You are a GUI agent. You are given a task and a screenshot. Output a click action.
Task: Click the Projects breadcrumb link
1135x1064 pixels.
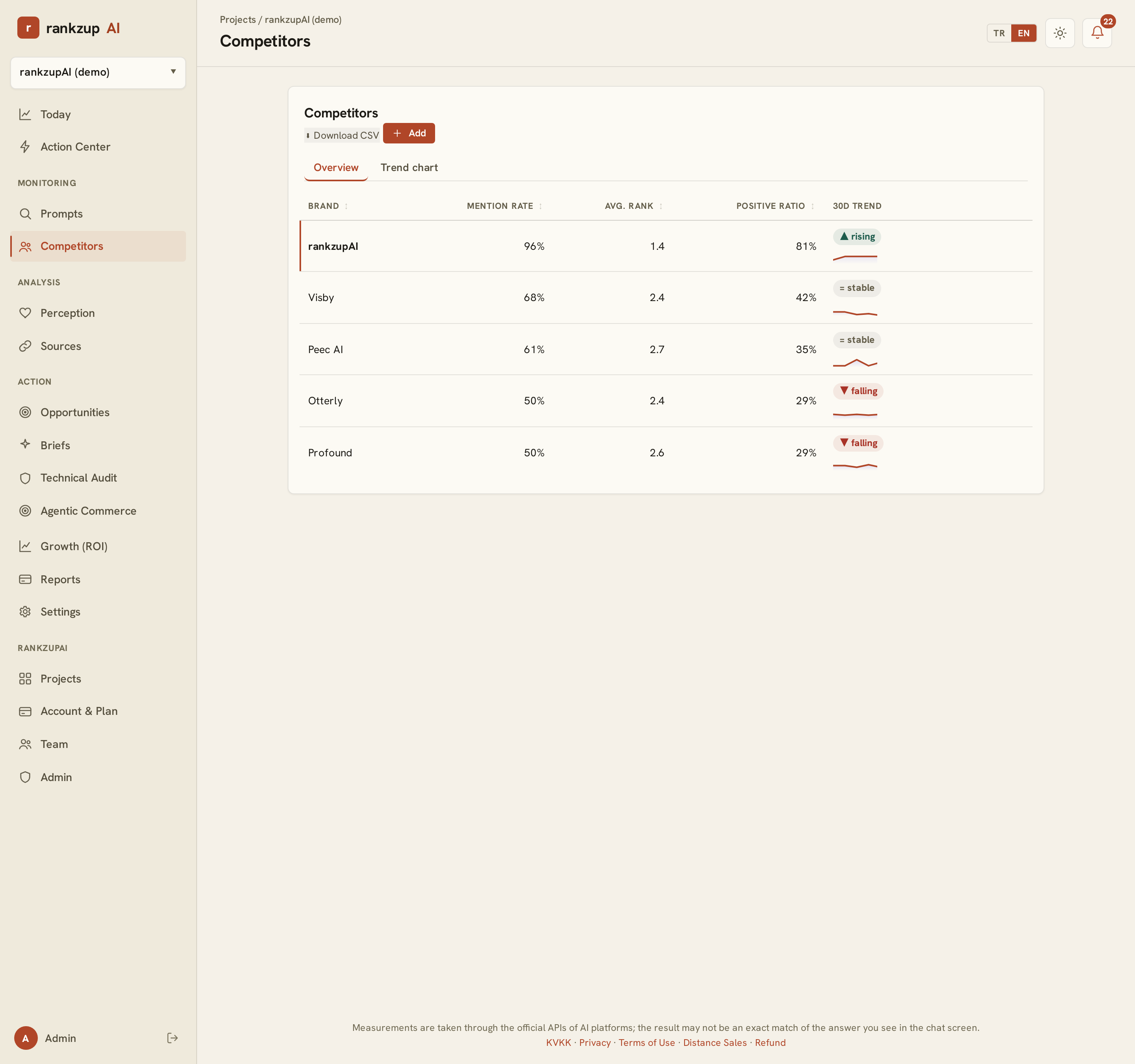click(x=238, y=19)
